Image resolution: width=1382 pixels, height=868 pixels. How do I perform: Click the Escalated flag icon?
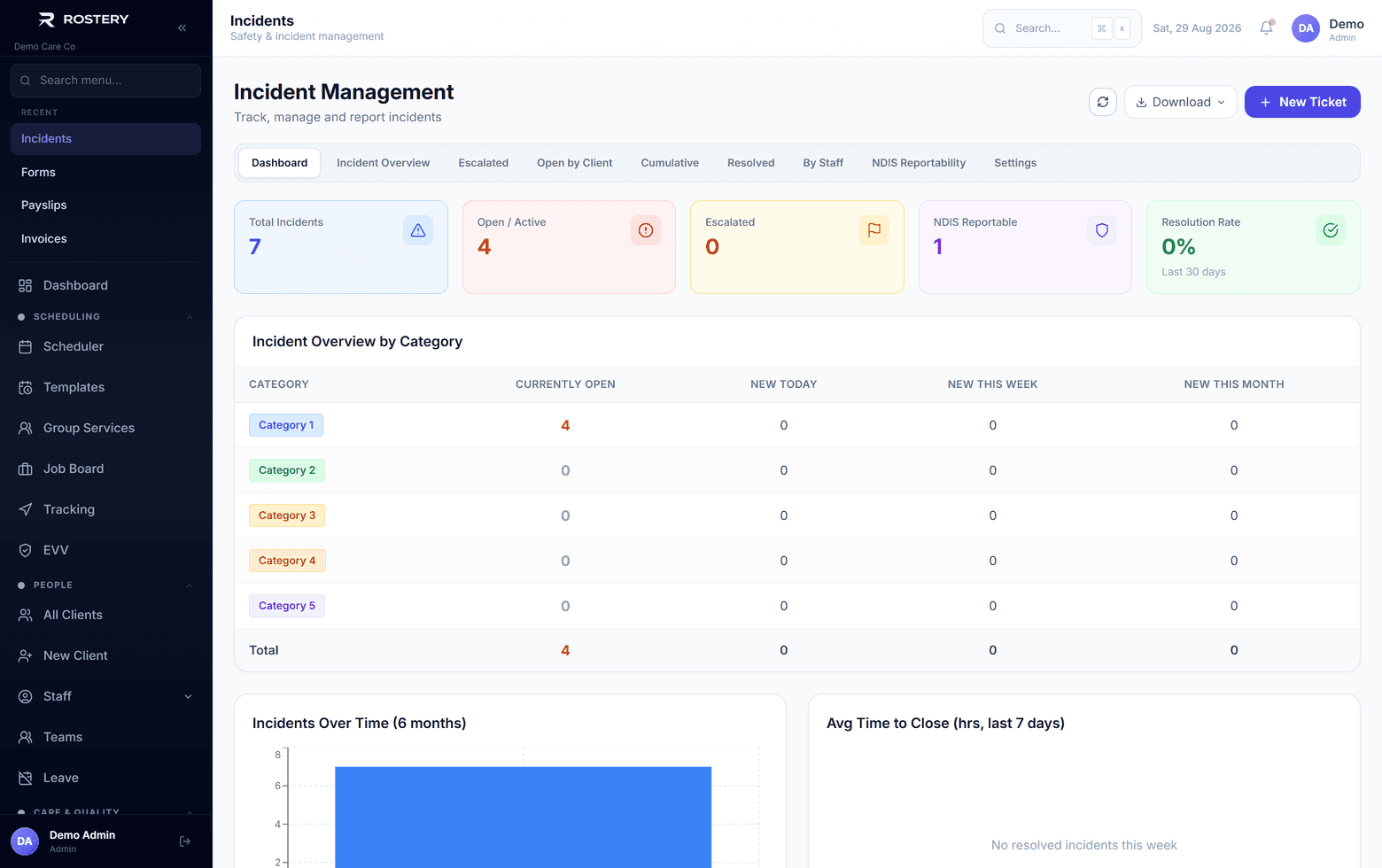tap(874, 230)
